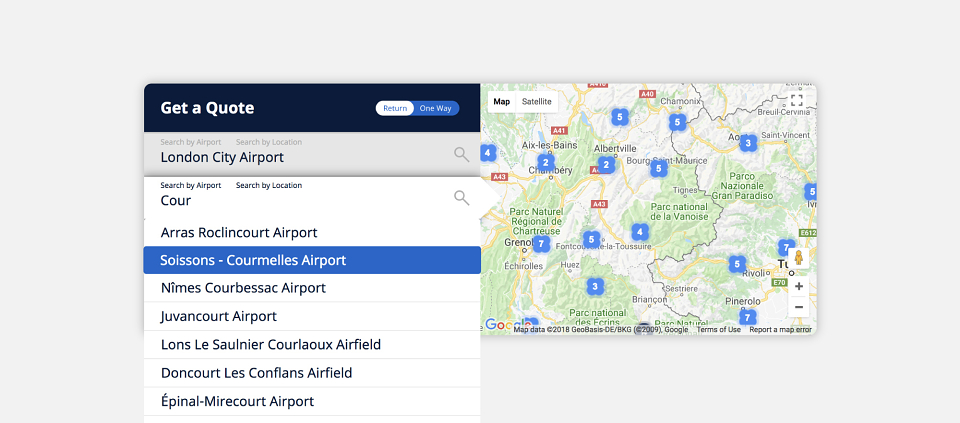Click Report a map error
Image resolution: width=960 pixels, height=423 pixels.
click(x=781, y=329)
